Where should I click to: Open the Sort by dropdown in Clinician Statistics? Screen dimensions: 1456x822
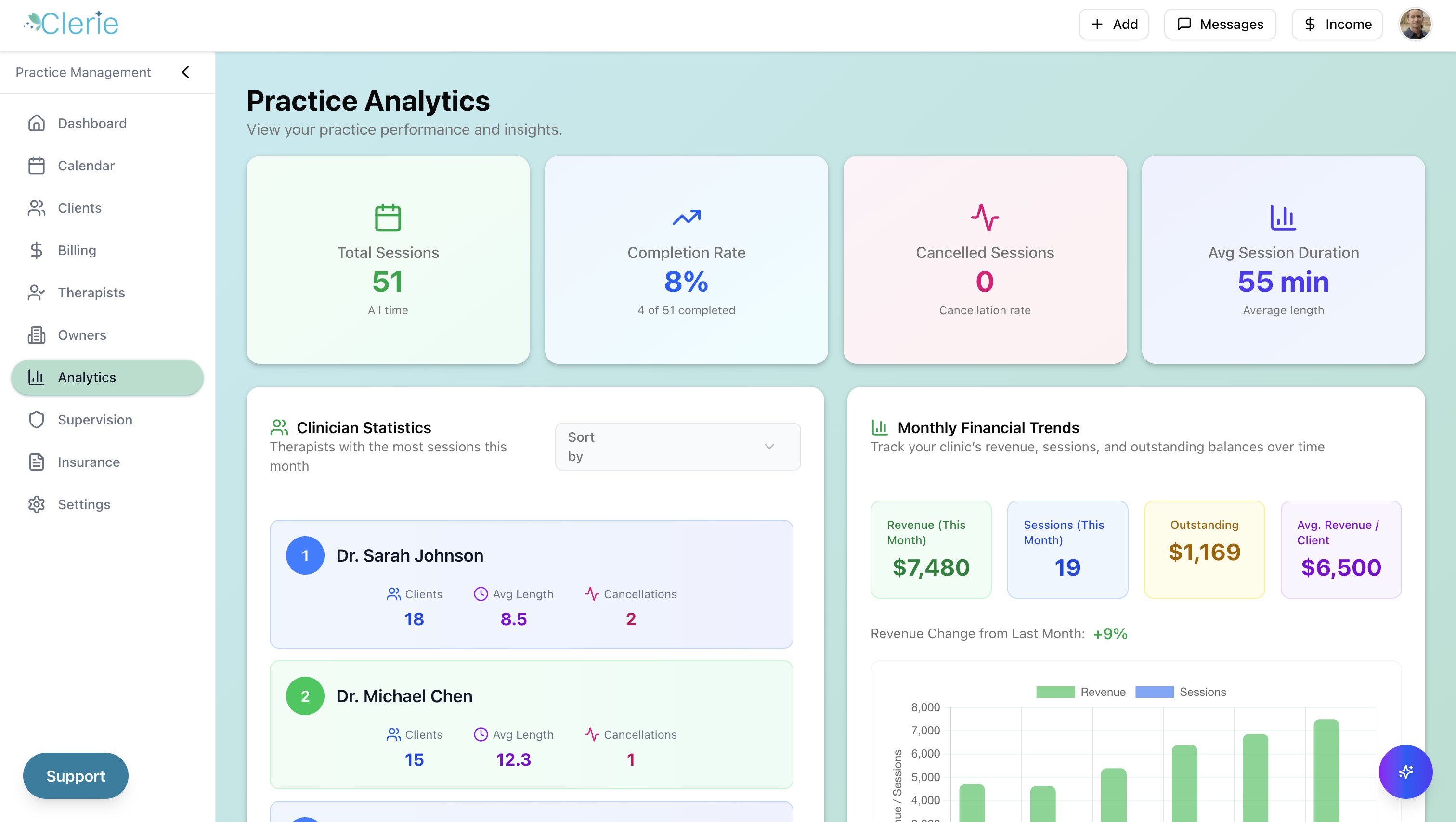pyautogui.click(x=678, y=446)
